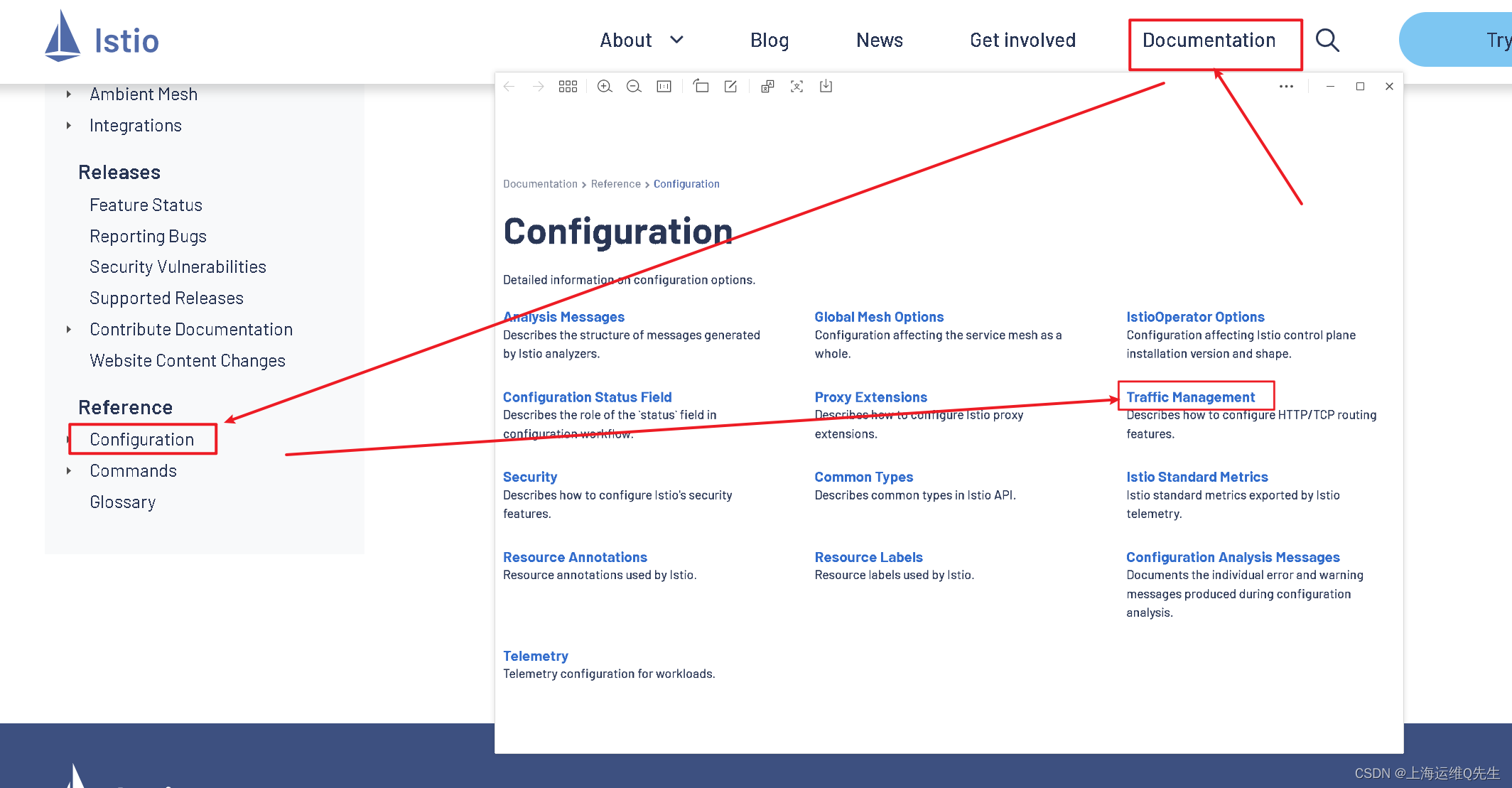This screenshot has height=788, width=1512.
Task: Open the edit image pencil icon
Action: (x=730, y=87)
